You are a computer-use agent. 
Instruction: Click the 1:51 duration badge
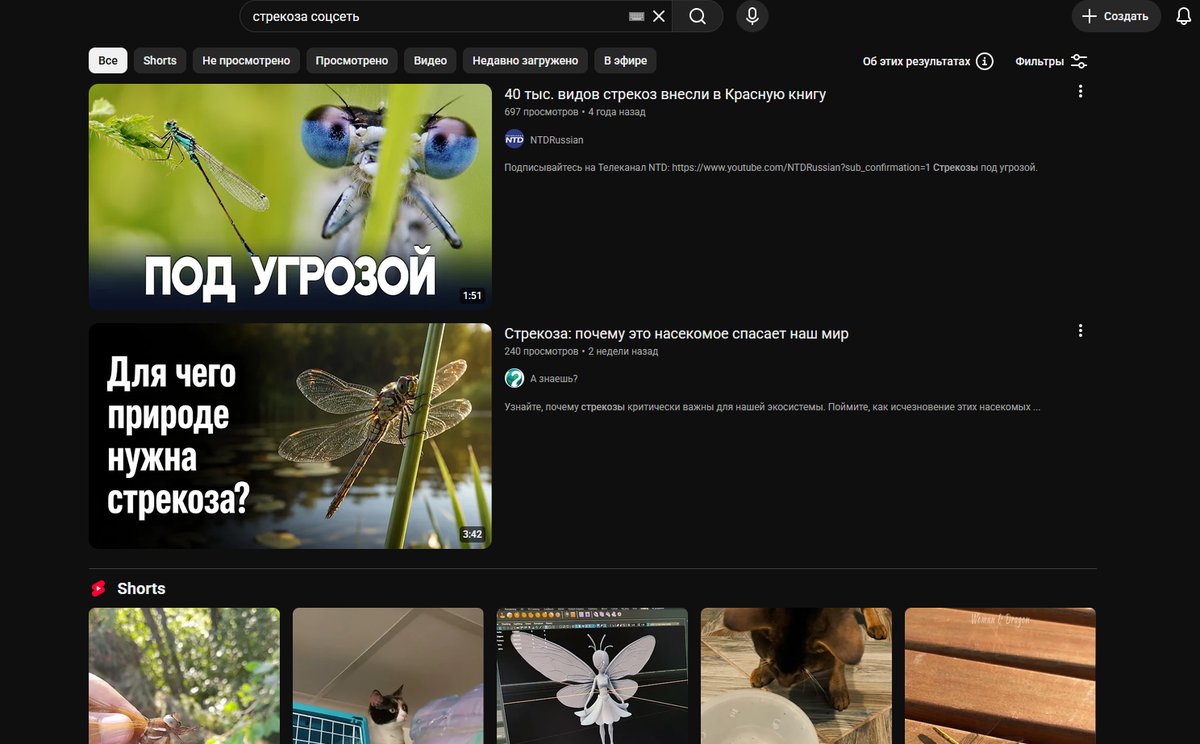[x=472, y=296]
